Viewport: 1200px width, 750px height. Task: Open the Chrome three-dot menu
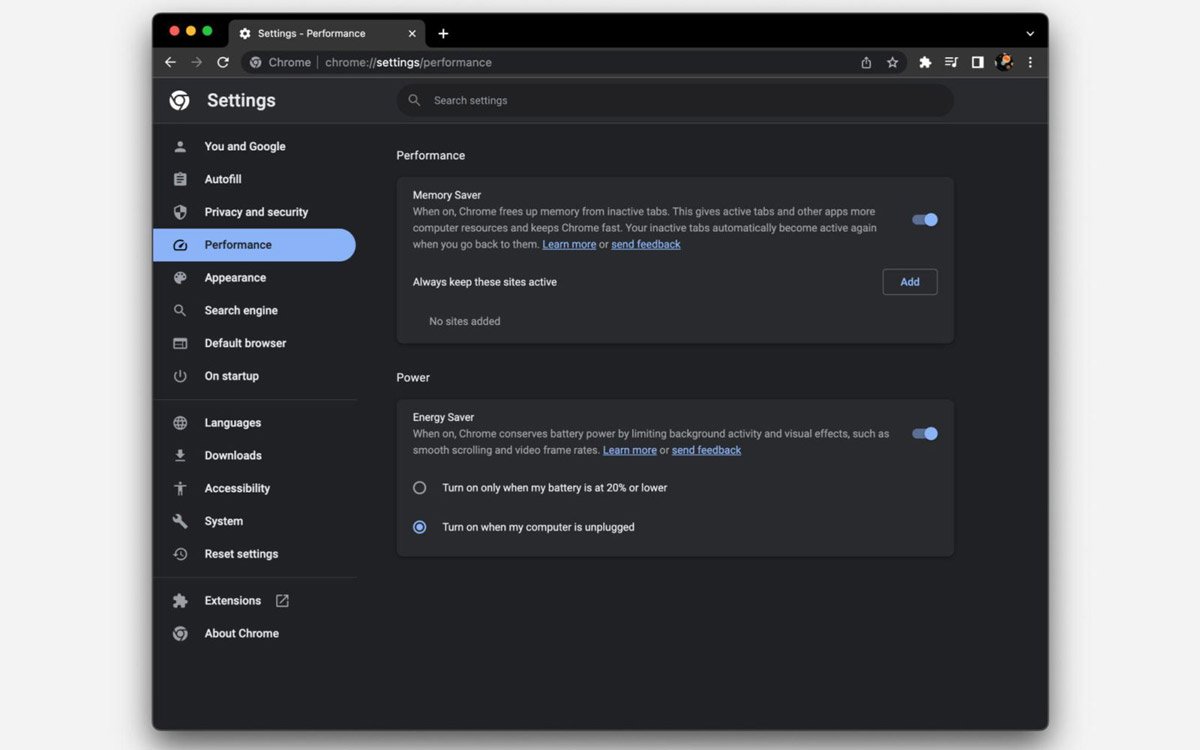click(x=1030, y=62)
